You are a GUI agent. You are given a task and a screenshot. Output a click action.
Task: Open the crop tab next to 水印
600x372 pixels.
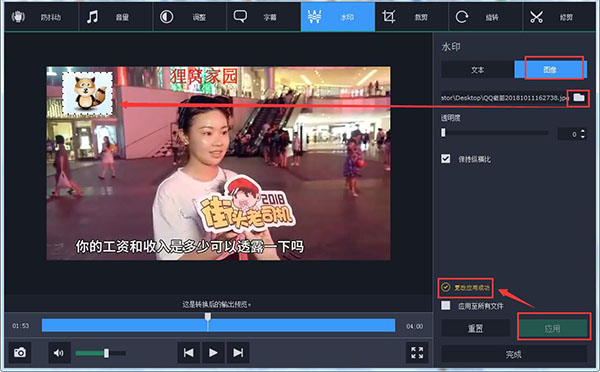[x=412, y=17]
